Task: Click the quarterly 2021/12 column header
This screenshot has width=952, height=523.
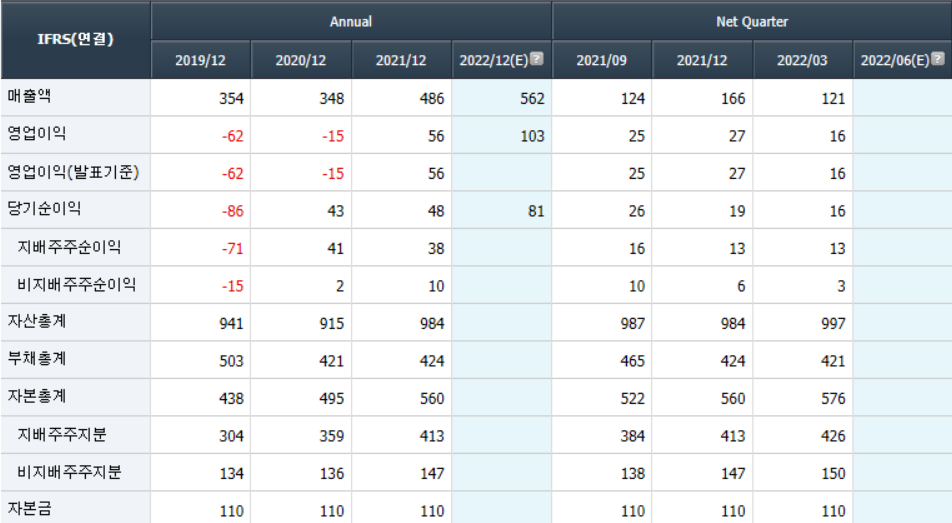Action: pyautogui.click(x=702, y=60)
